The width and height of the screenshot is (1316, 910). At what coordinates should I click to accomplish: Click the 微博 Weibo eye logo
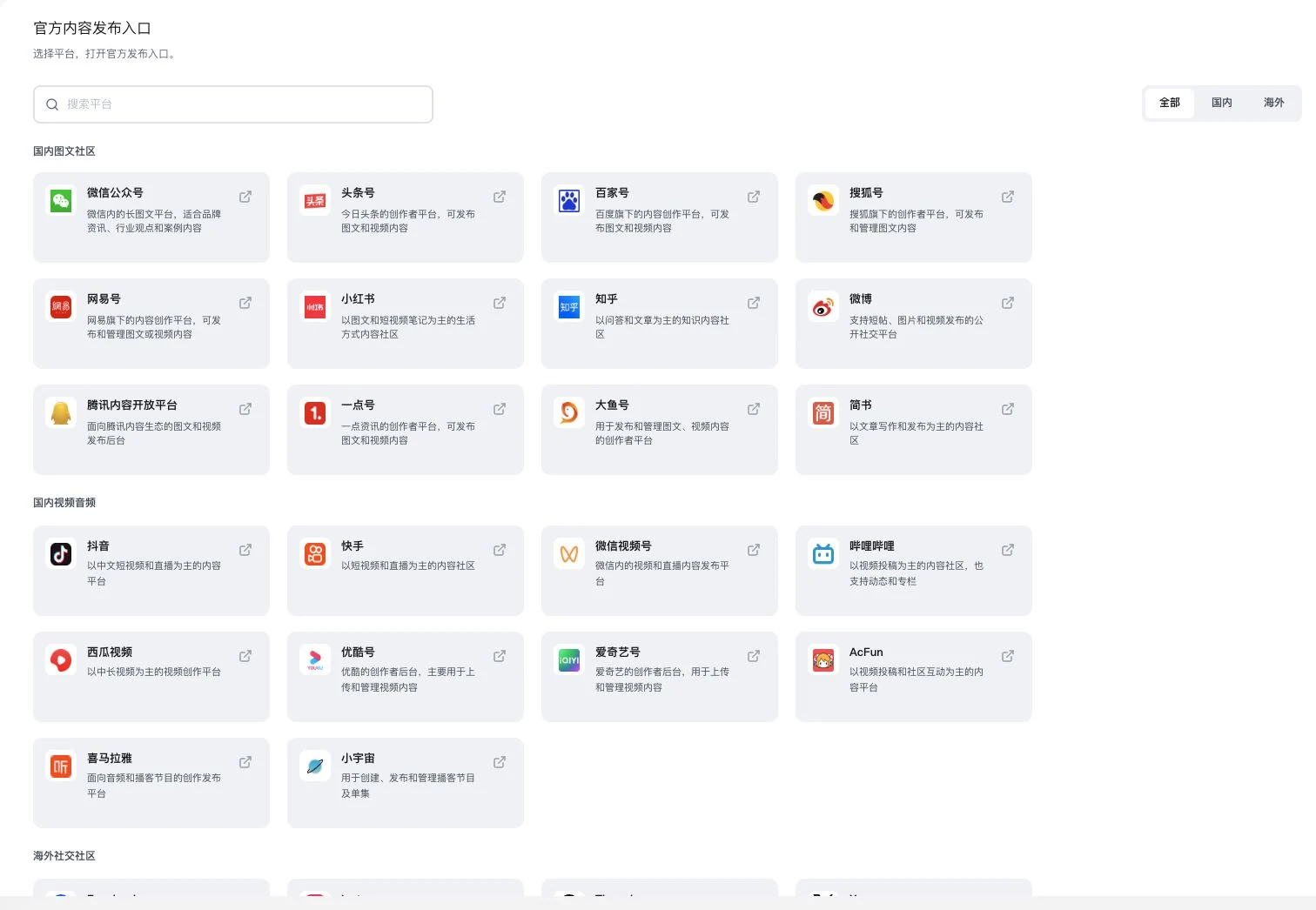click(x=823, y=307)
